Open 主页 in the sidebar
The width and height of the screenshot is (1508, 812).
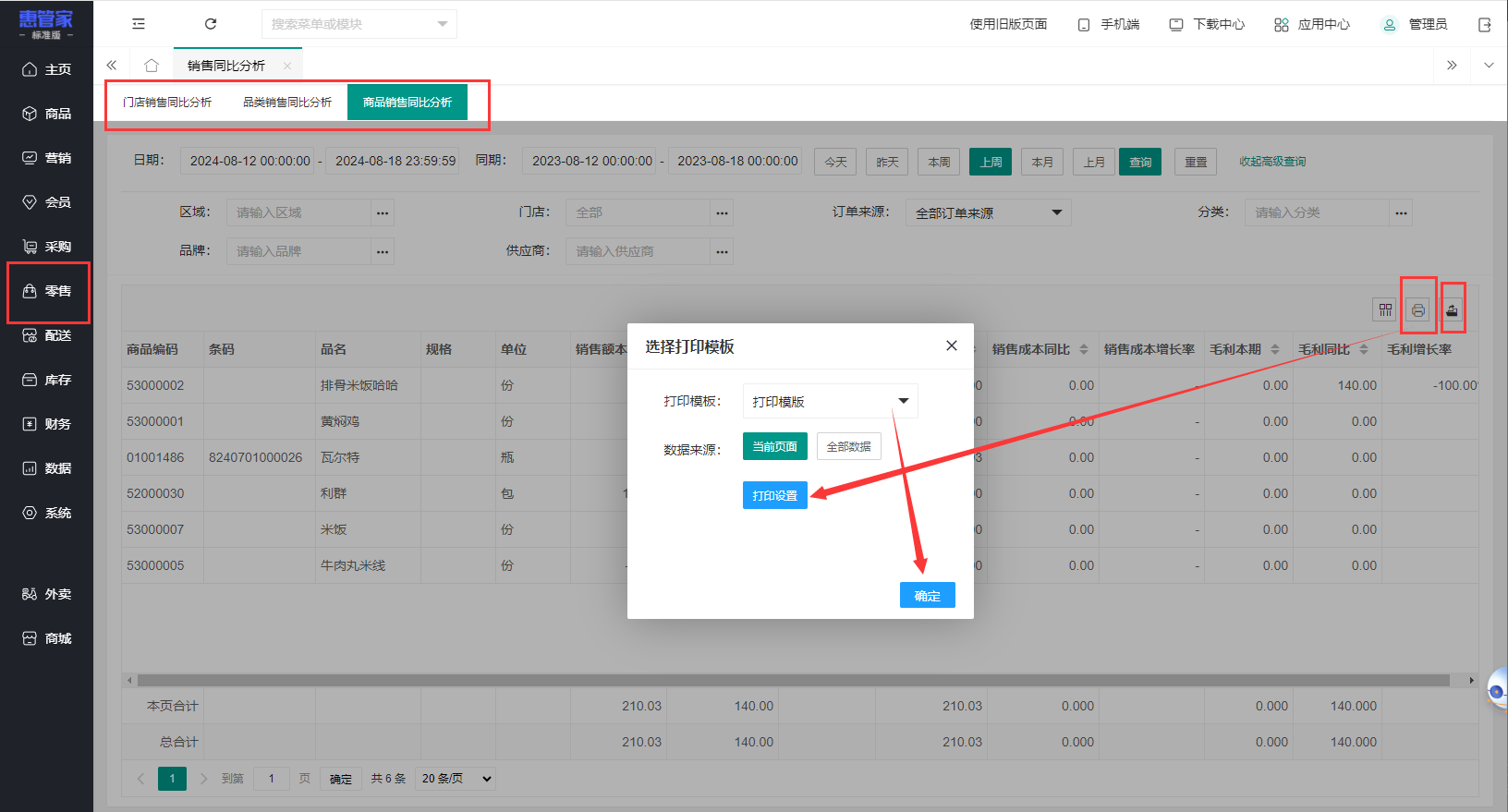[x=46, y=69]
